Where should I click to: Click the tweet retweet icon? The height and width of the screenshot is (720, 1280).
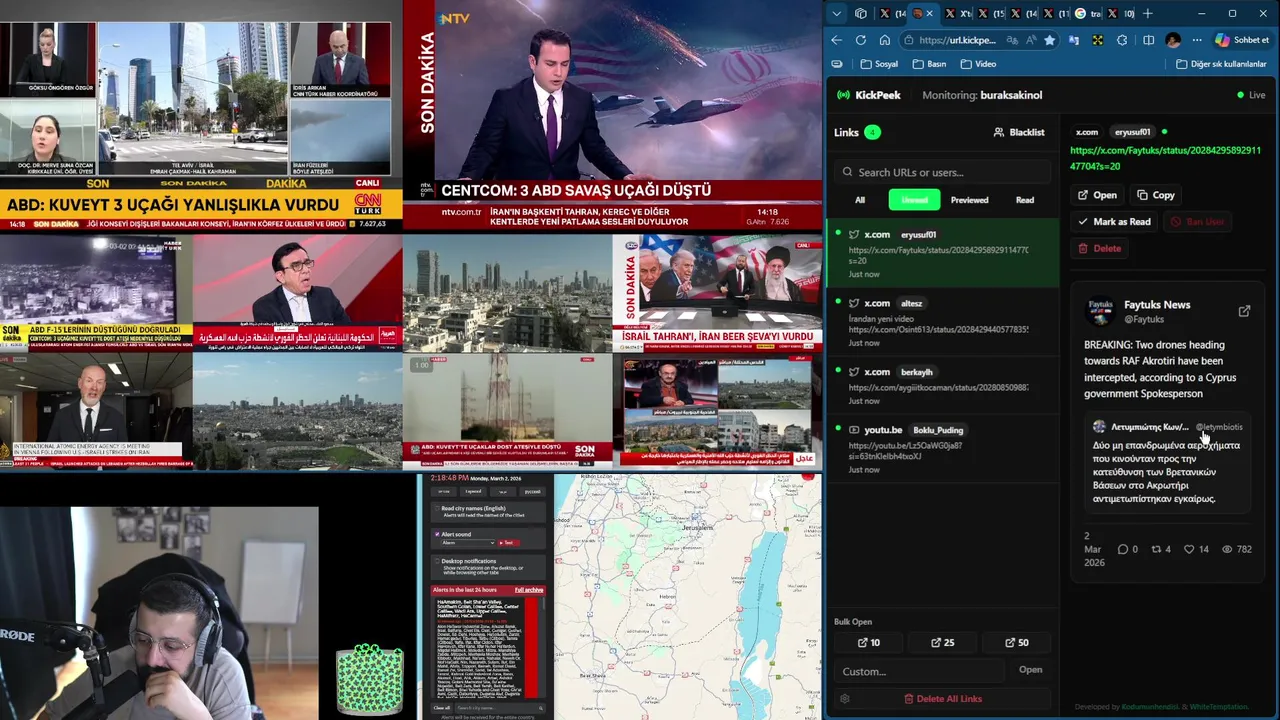[x=1156, y=549]
